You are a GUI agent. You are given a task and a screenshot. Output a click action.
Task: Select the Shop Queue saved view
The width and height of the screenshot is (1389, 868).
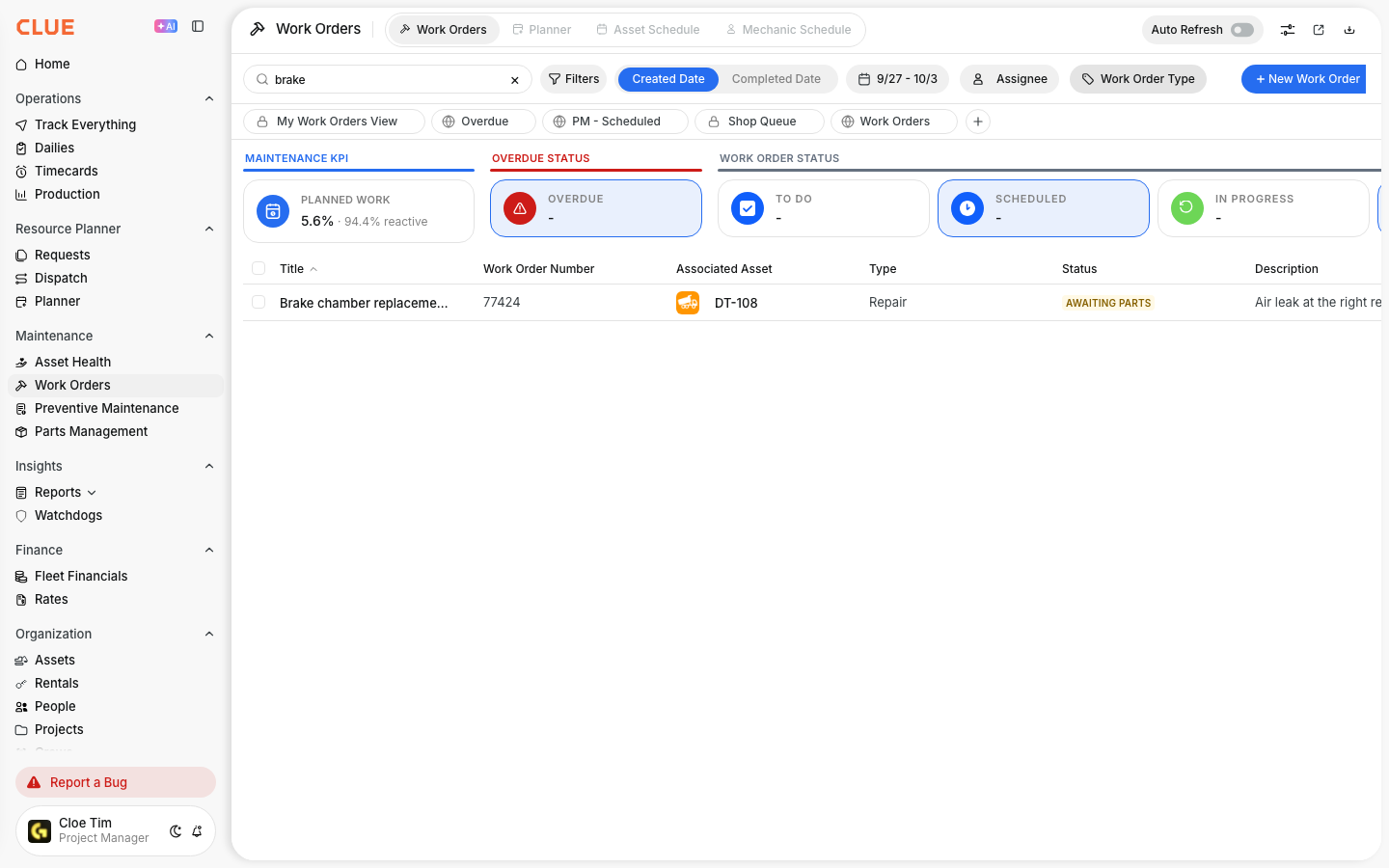(759, 122)
